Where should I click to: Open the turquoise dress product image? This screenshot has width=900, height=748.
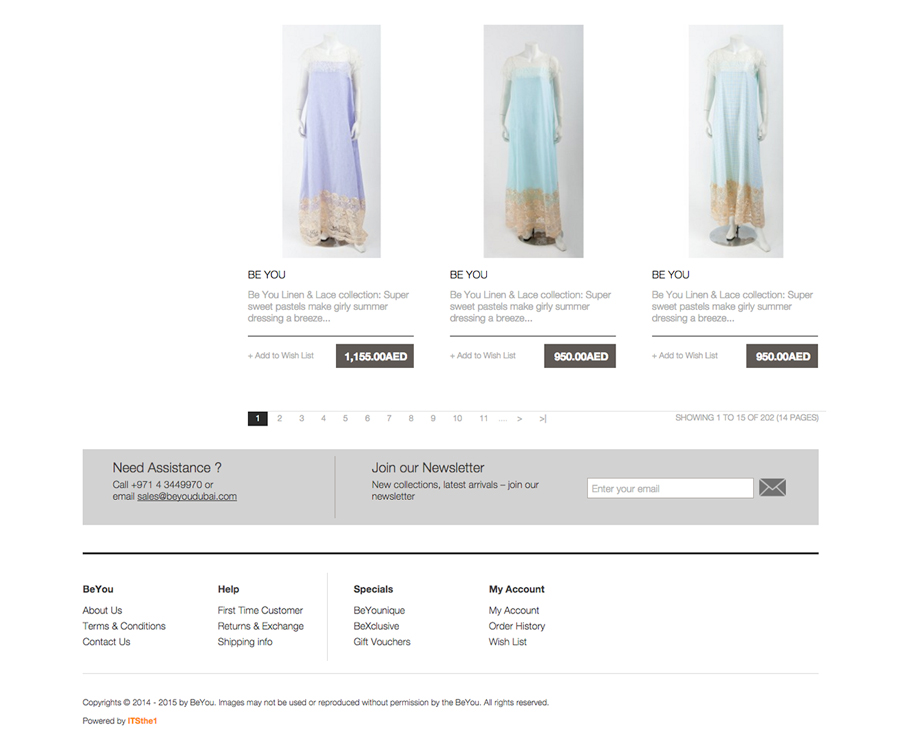533,141
